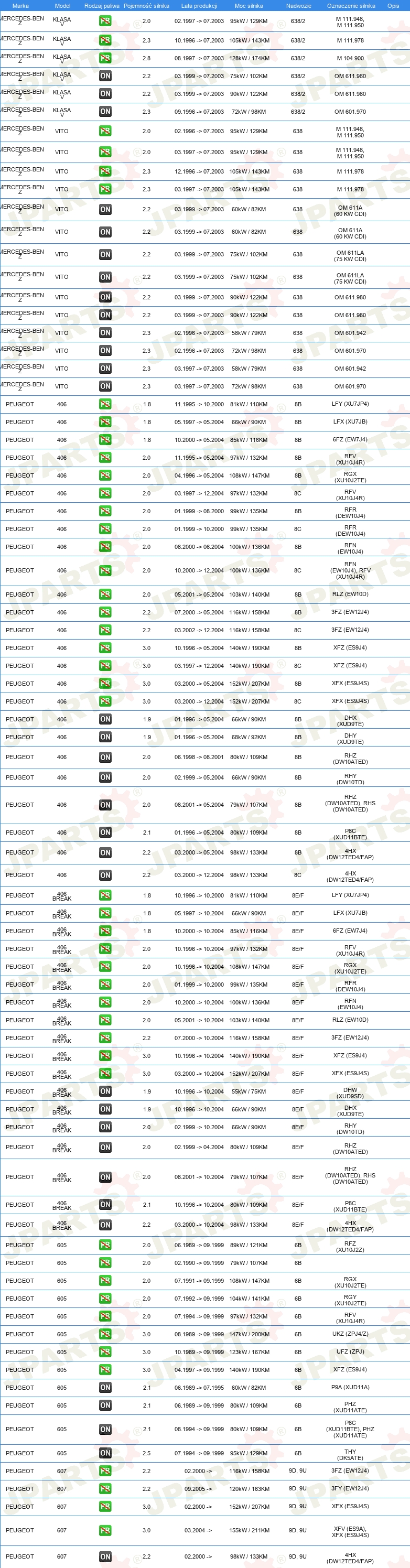Viewport: 410px width, 1568px height.
Task: Select the P9A (XUD11A) engine code cell
Action: tap(350, 1387)
